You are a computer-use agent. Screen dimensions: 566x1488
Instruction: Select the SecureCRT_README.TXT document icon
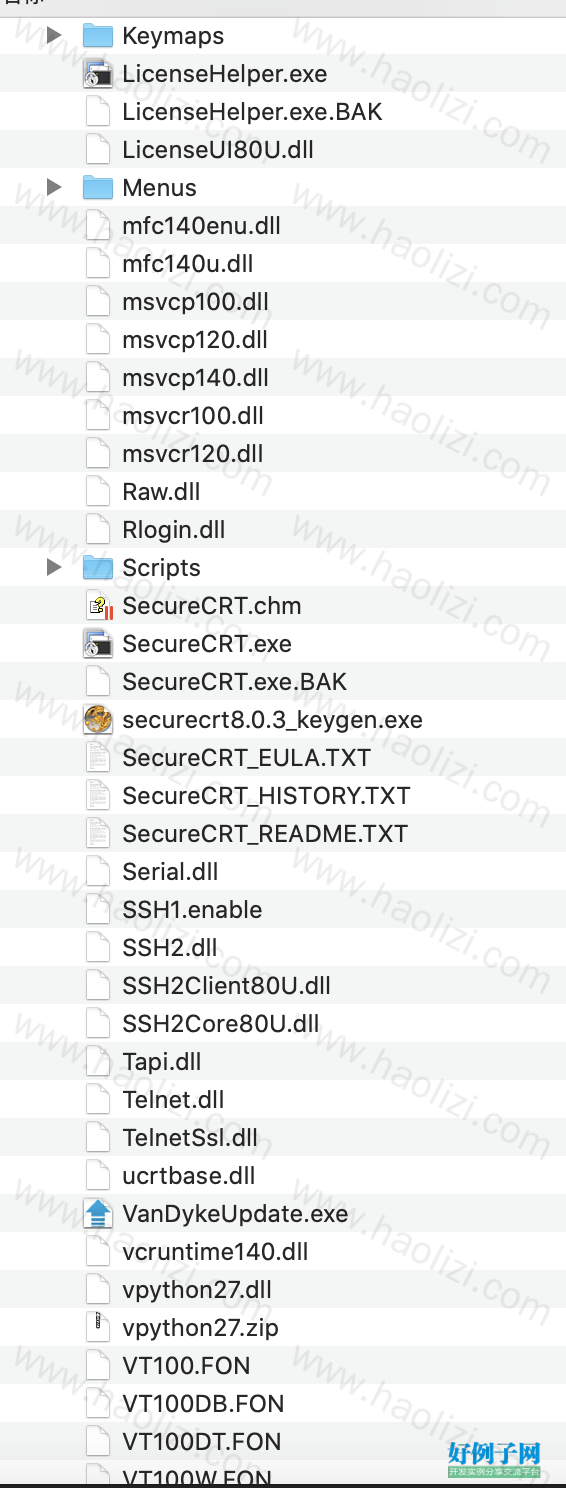[x=97, y=834]
